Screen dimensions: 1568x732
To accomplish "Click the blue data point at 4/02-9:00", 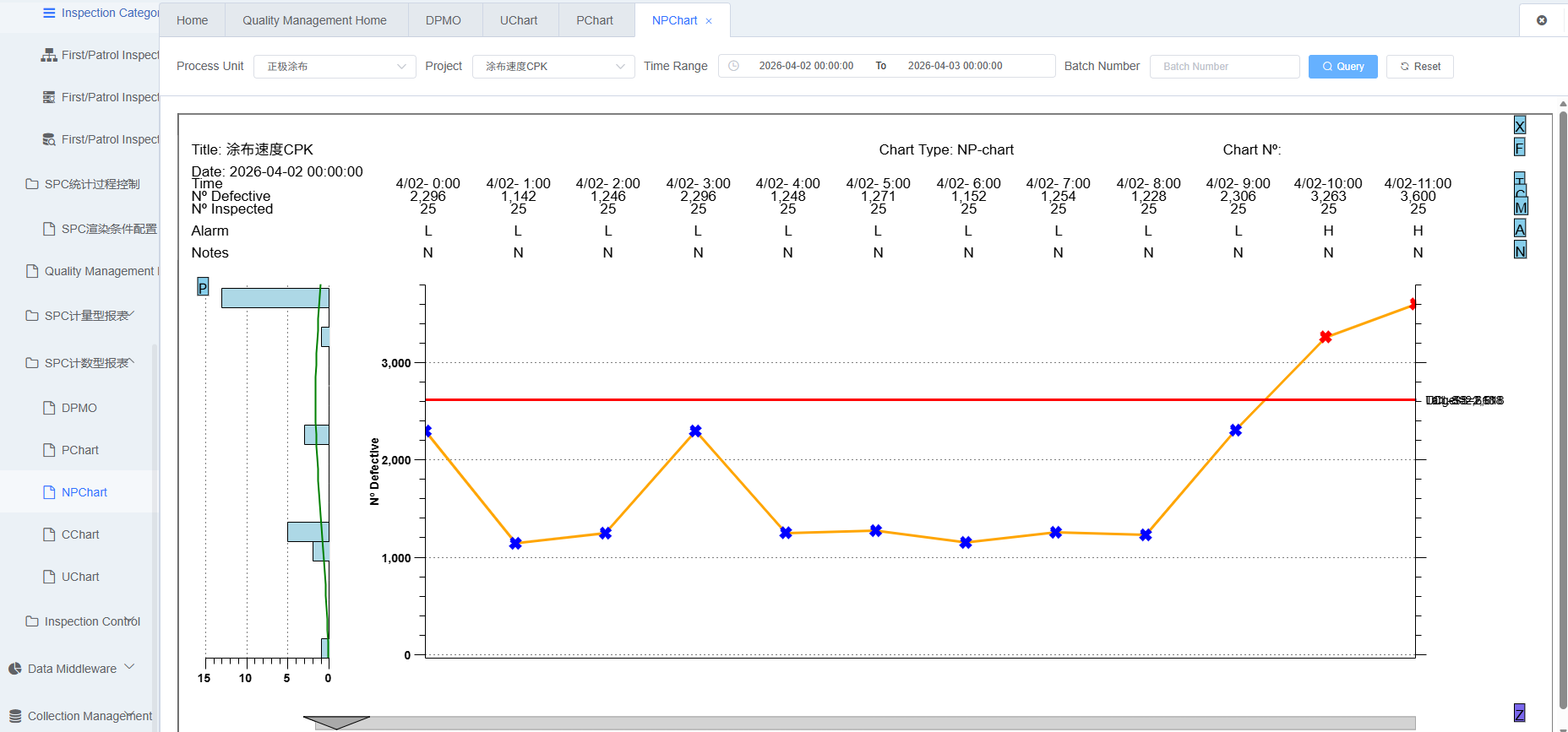I will pyautogui.click(x=1236, y=430).
